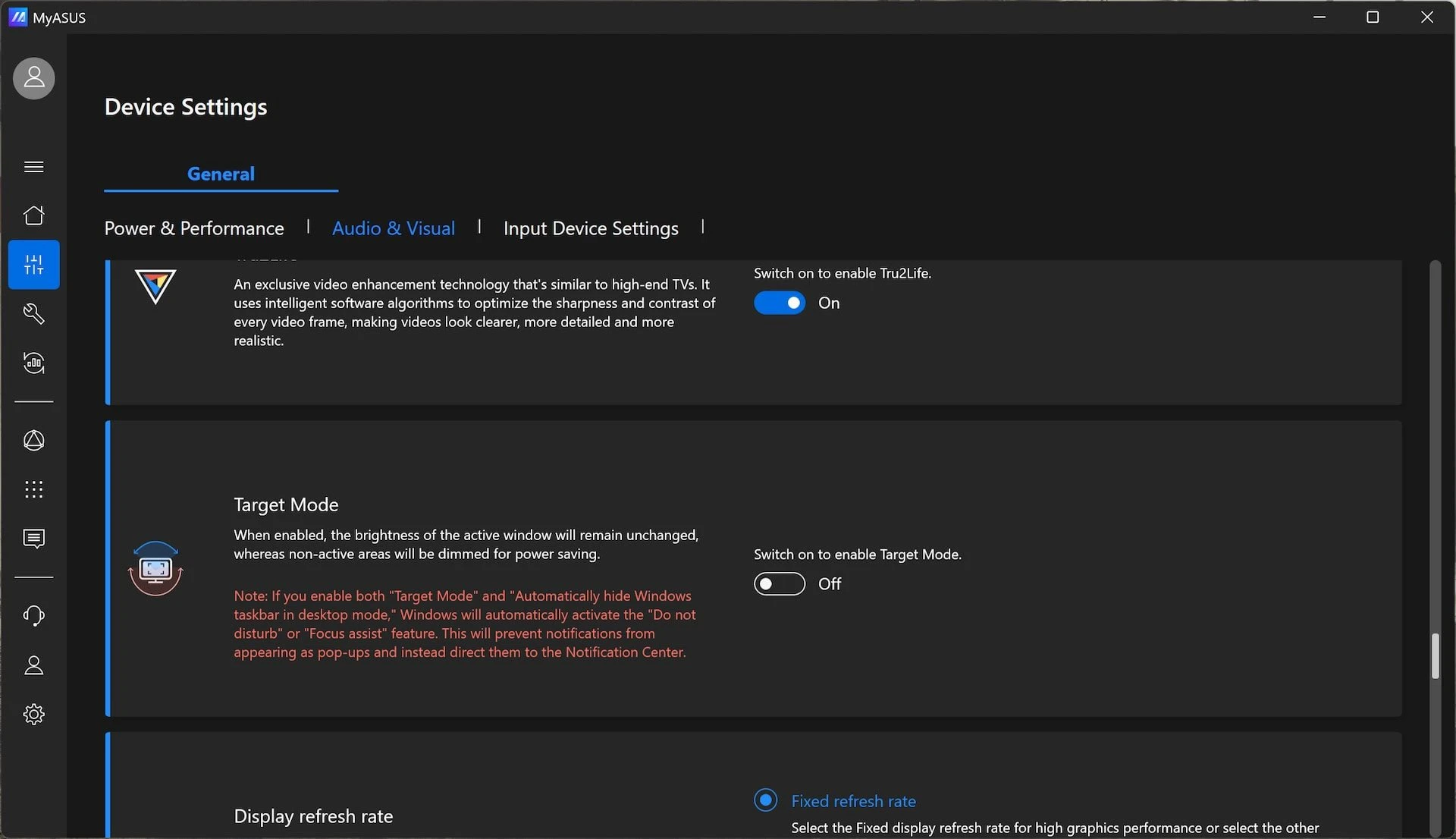Open the Audio & Visual section
Screen dimensions: 1456x839
point(394,228)
